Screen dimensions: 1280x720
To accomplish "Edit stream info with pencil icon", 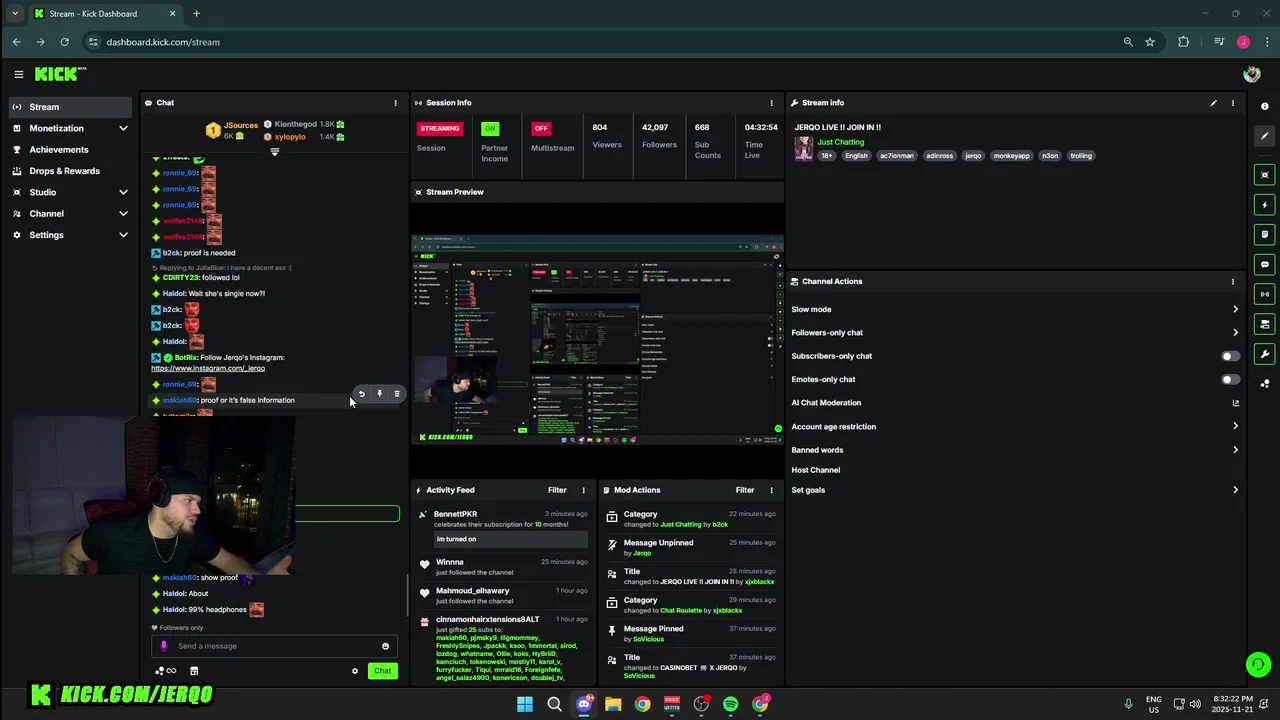I will (x=1214, y=103).
